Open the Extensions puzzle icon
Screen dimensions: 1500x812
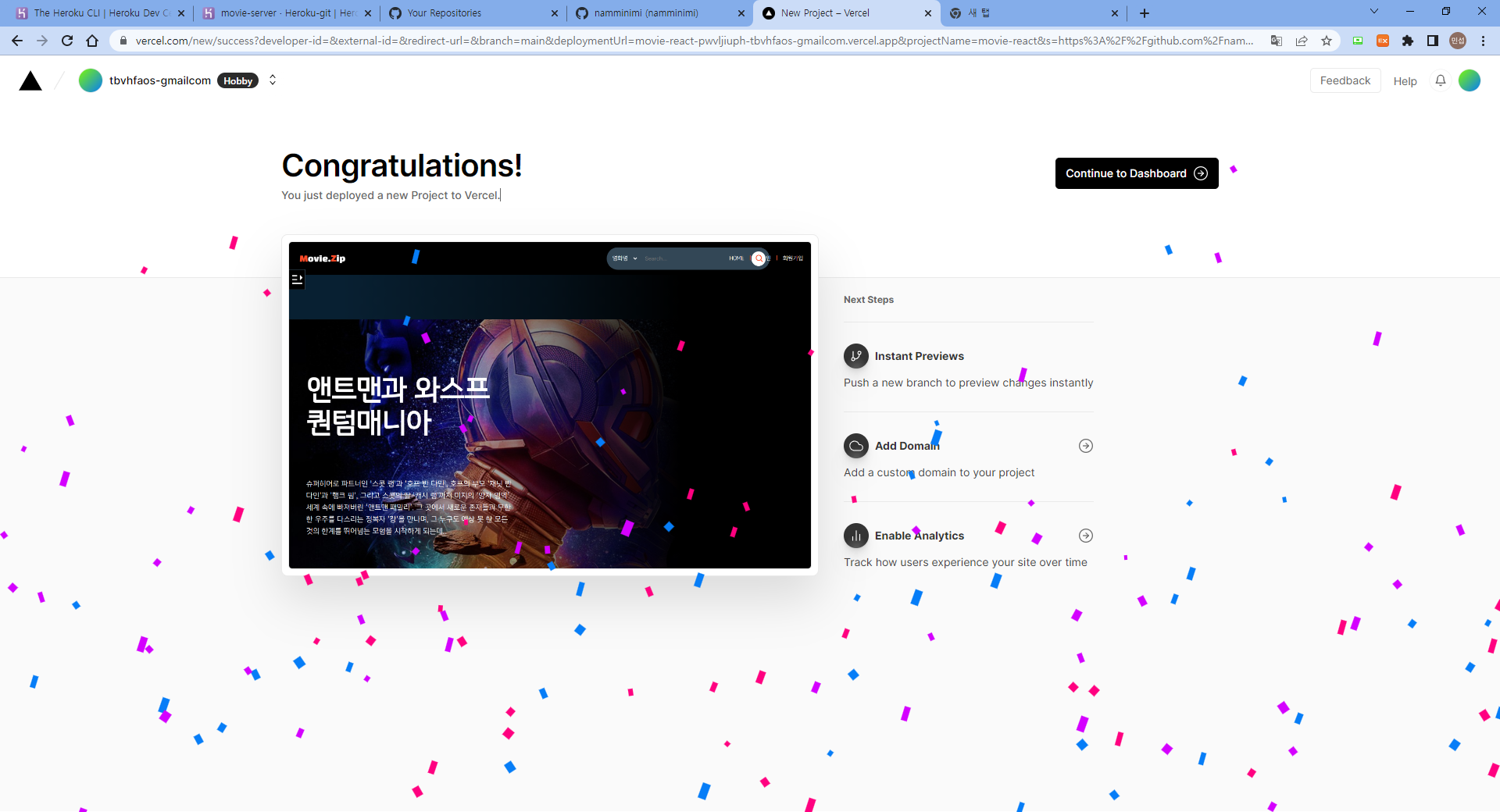coord(1408,41)
